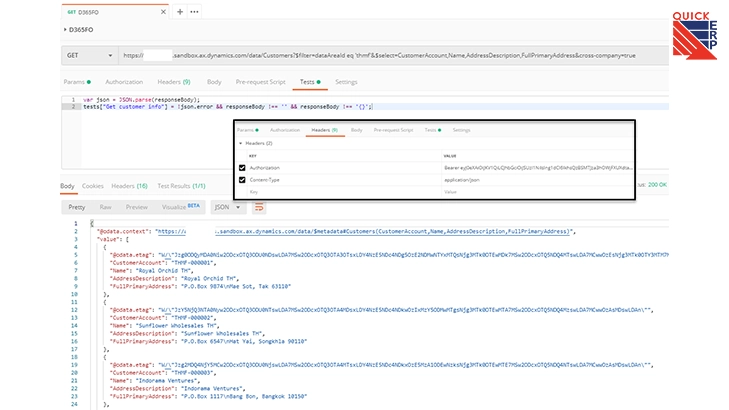
Task: Open a new request tab with plus
Action: [x=180, y=12]
